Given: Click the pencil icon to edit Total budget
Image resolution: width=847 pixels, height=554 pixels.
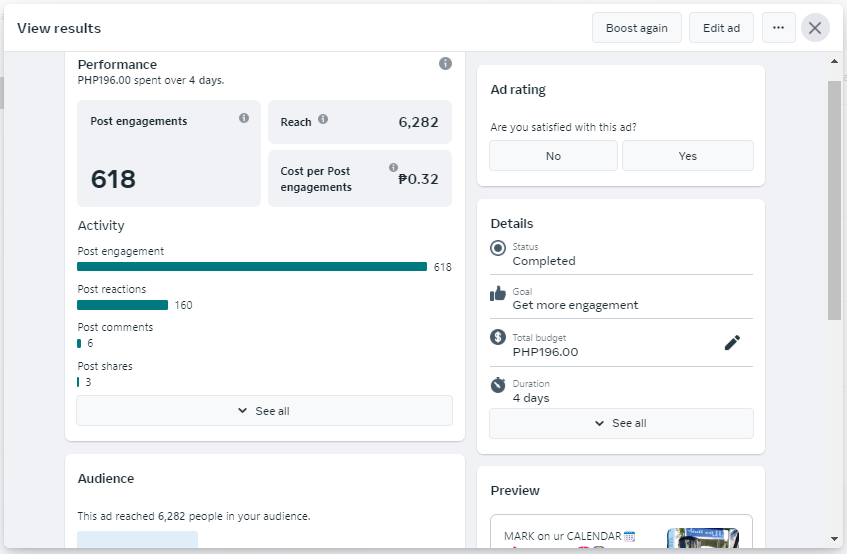Looking at the screenshot, I should pyautogui.click(x=732, y=343).
